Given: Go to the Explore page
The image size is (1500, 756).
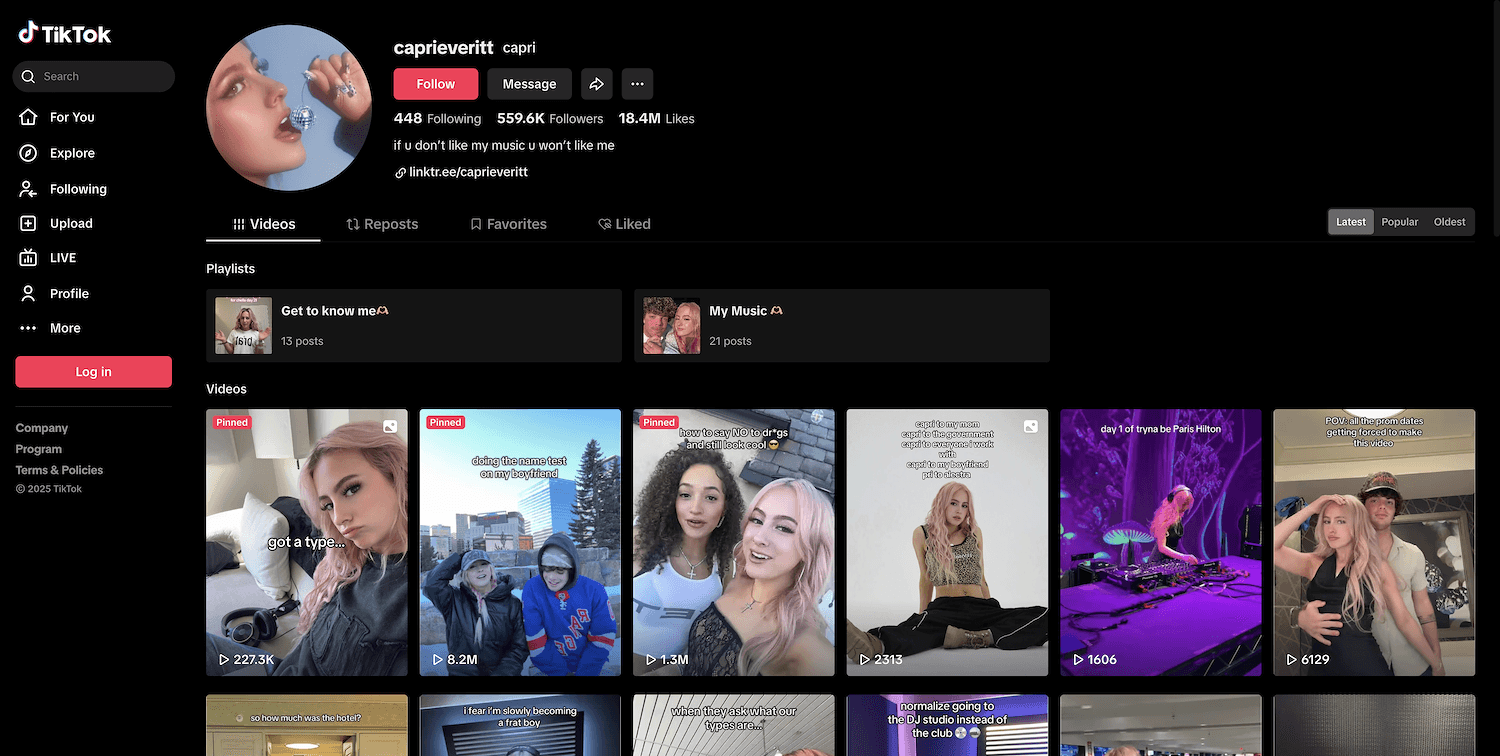Looking at the screenshot, I should (71, 153).
